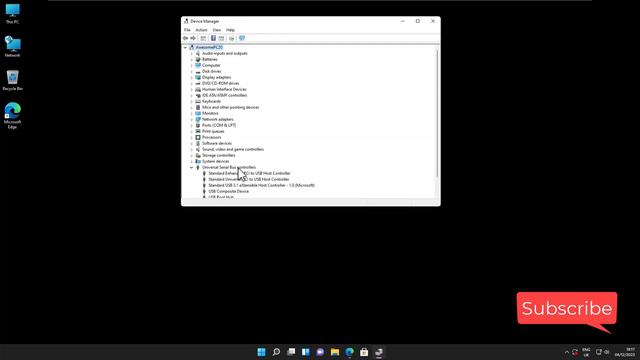The width and height of the screenshot is (640, 360).
Task: Select the Storage controllers label
Action: 218,155
